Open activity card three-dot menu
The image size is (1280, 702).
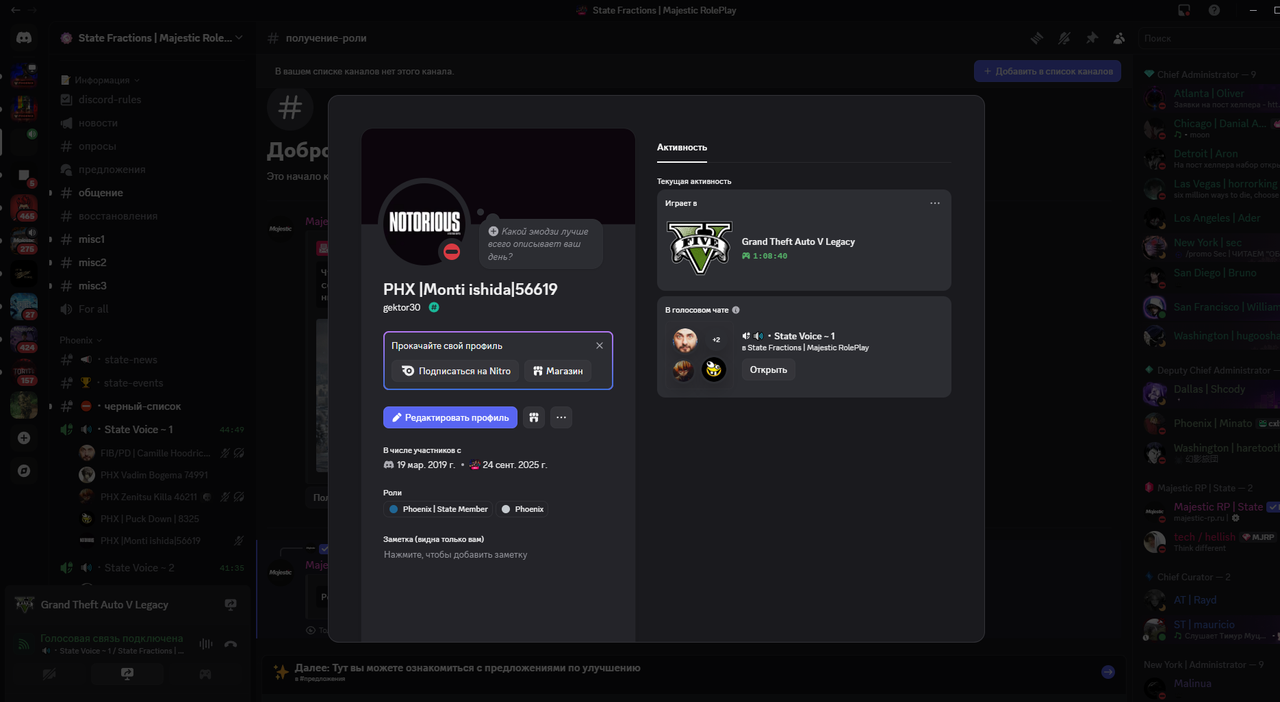(935, 203)
